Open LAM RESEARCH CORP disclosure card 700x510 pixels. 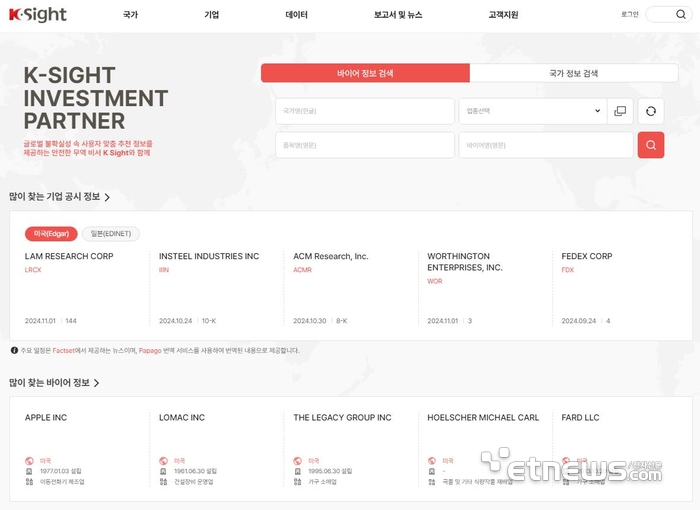[69, 257]
